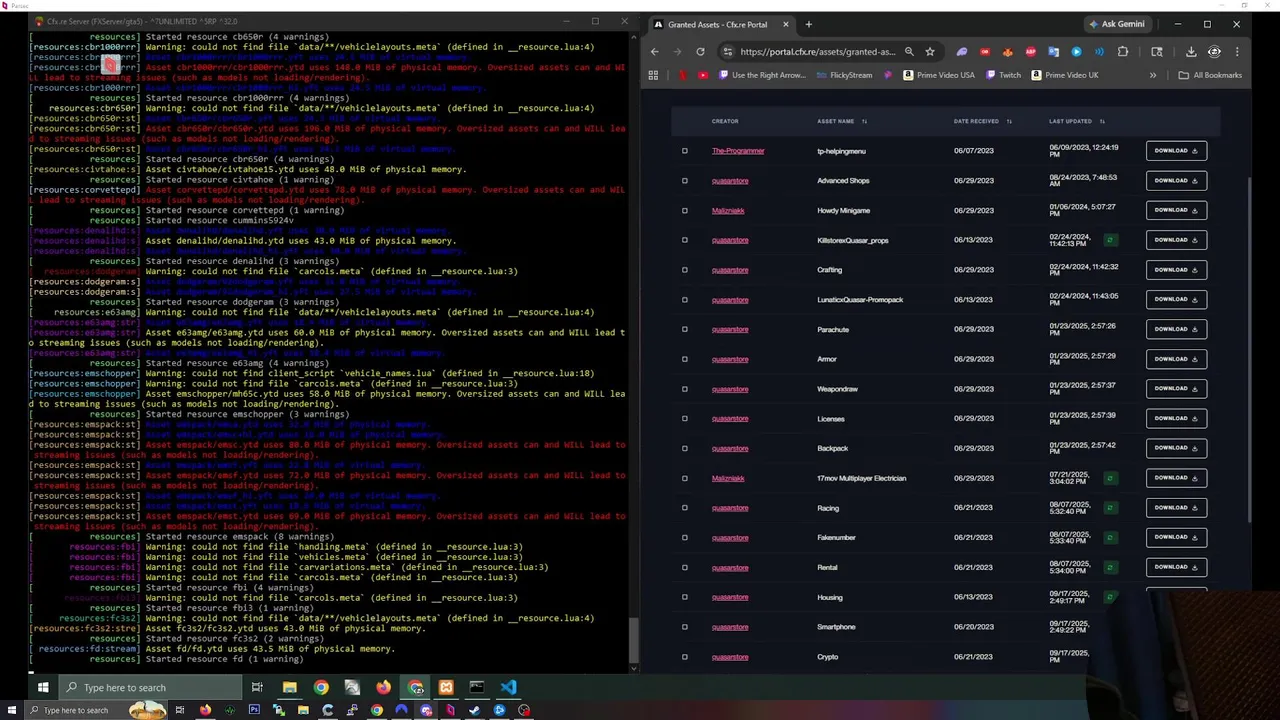Open Prime Video UK bookmark
Screen dimensions: 1280x720
1064,75
